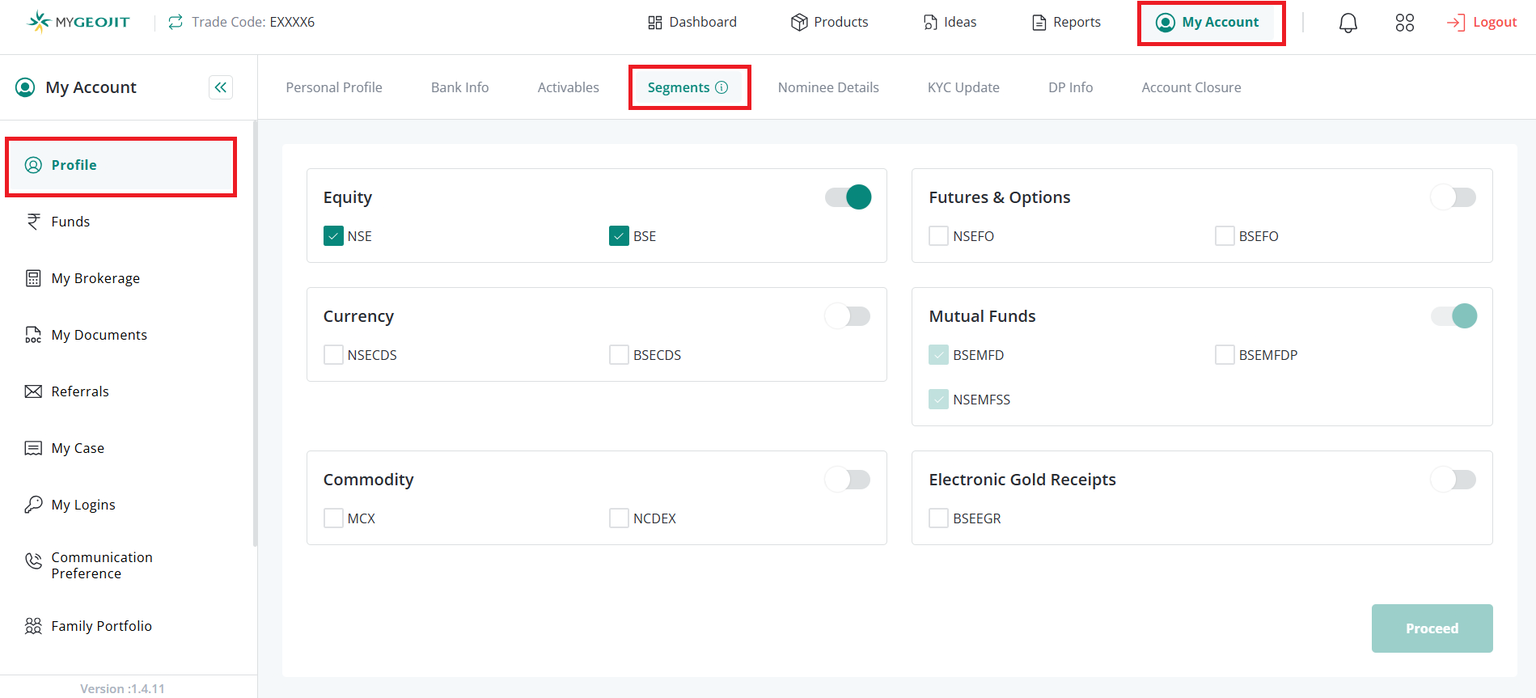The width and height of the screenshot is (1536, 698).
Task: Click the Proceed button
Action: [x=1432, y=628]
